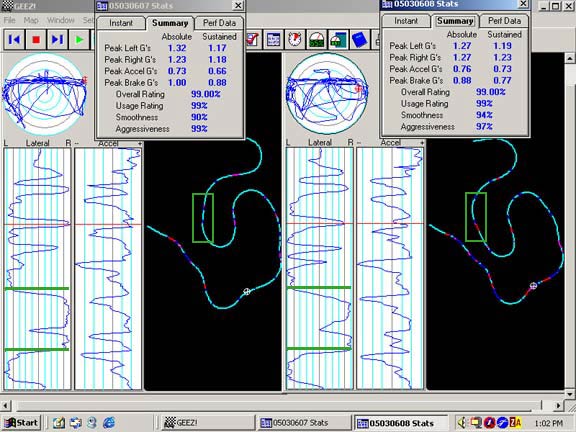Click the Start button on taskbar
Viewport: 576px width, 432px height.
point(22,422)
